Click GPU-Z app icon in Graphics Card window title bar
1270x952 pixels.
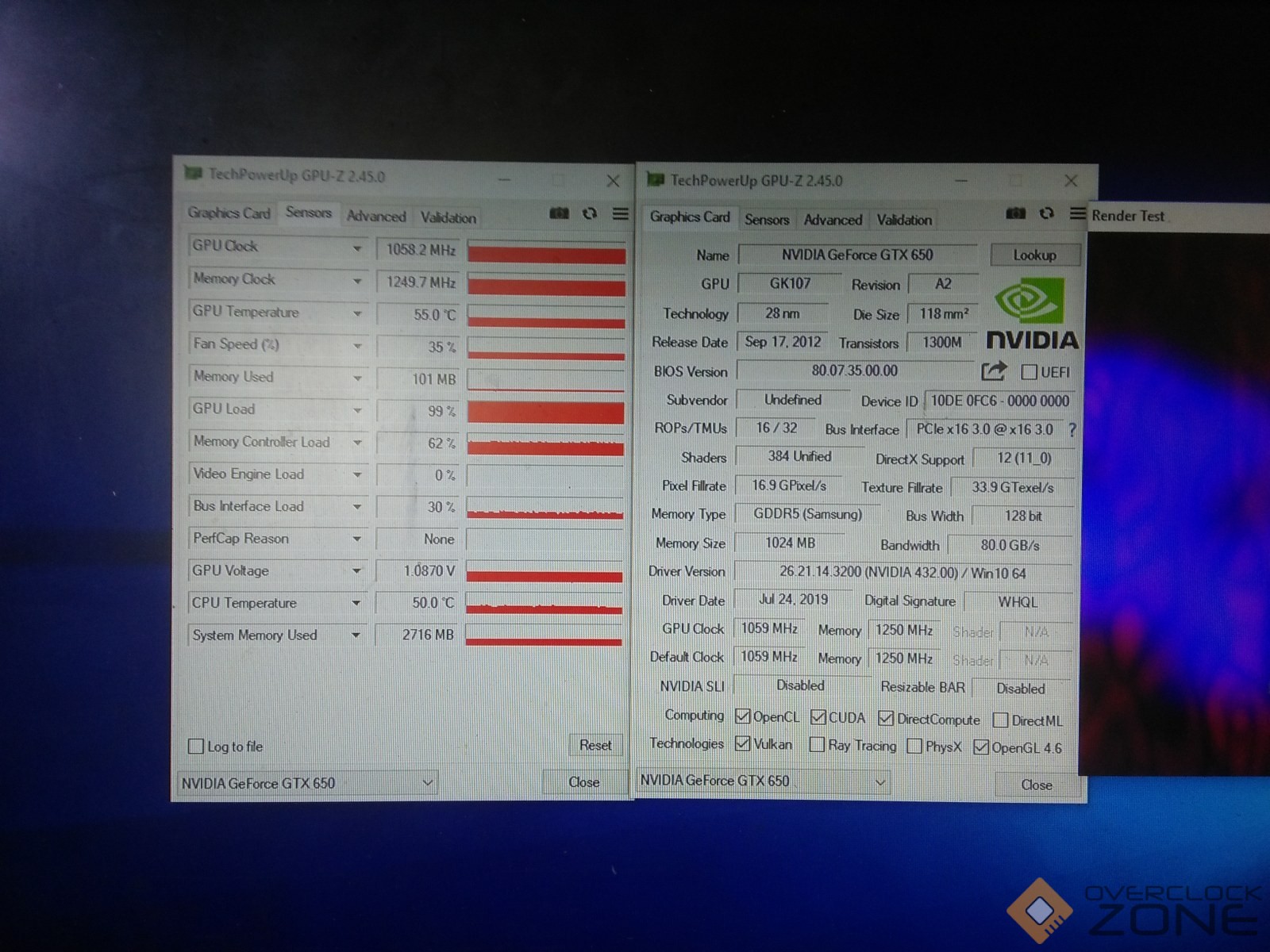pyautogui.click(x=655, y=179)
